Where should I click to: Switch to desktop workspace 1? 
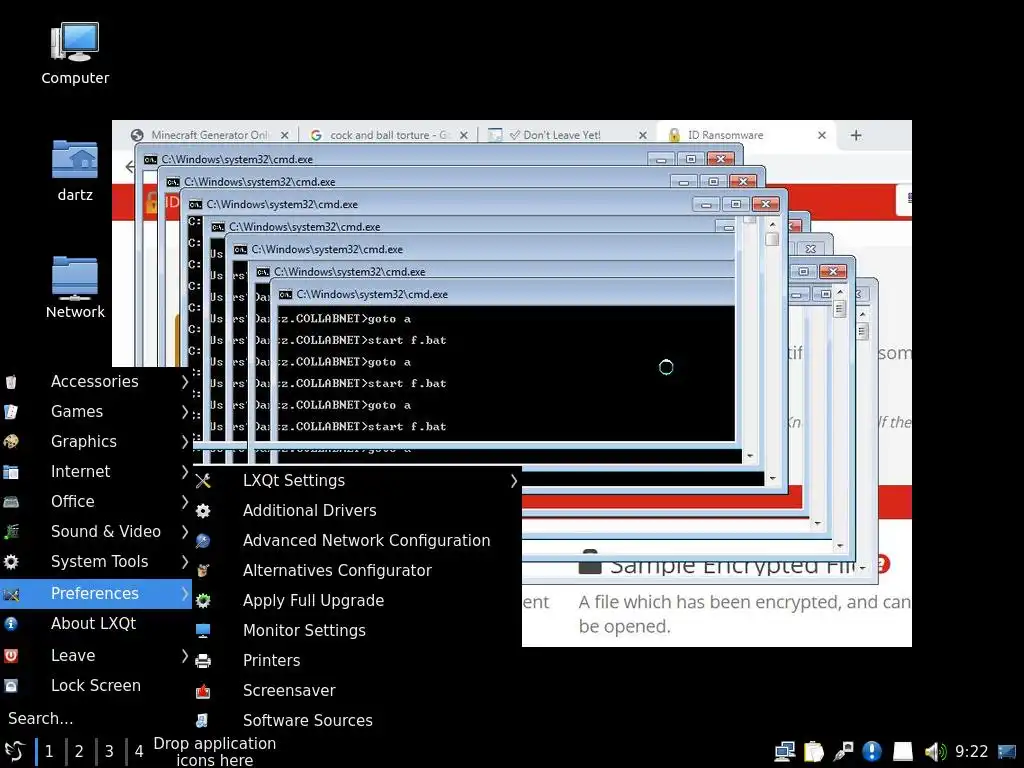(x=49, y=752)
